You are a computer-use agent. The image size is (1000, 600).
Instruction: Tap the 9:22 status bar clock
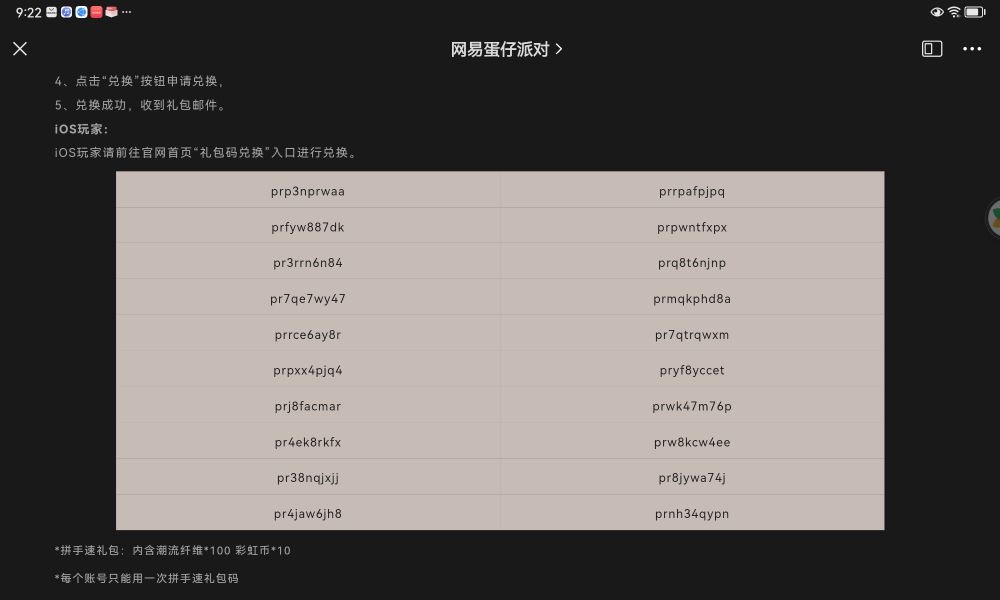click(28, 12)
